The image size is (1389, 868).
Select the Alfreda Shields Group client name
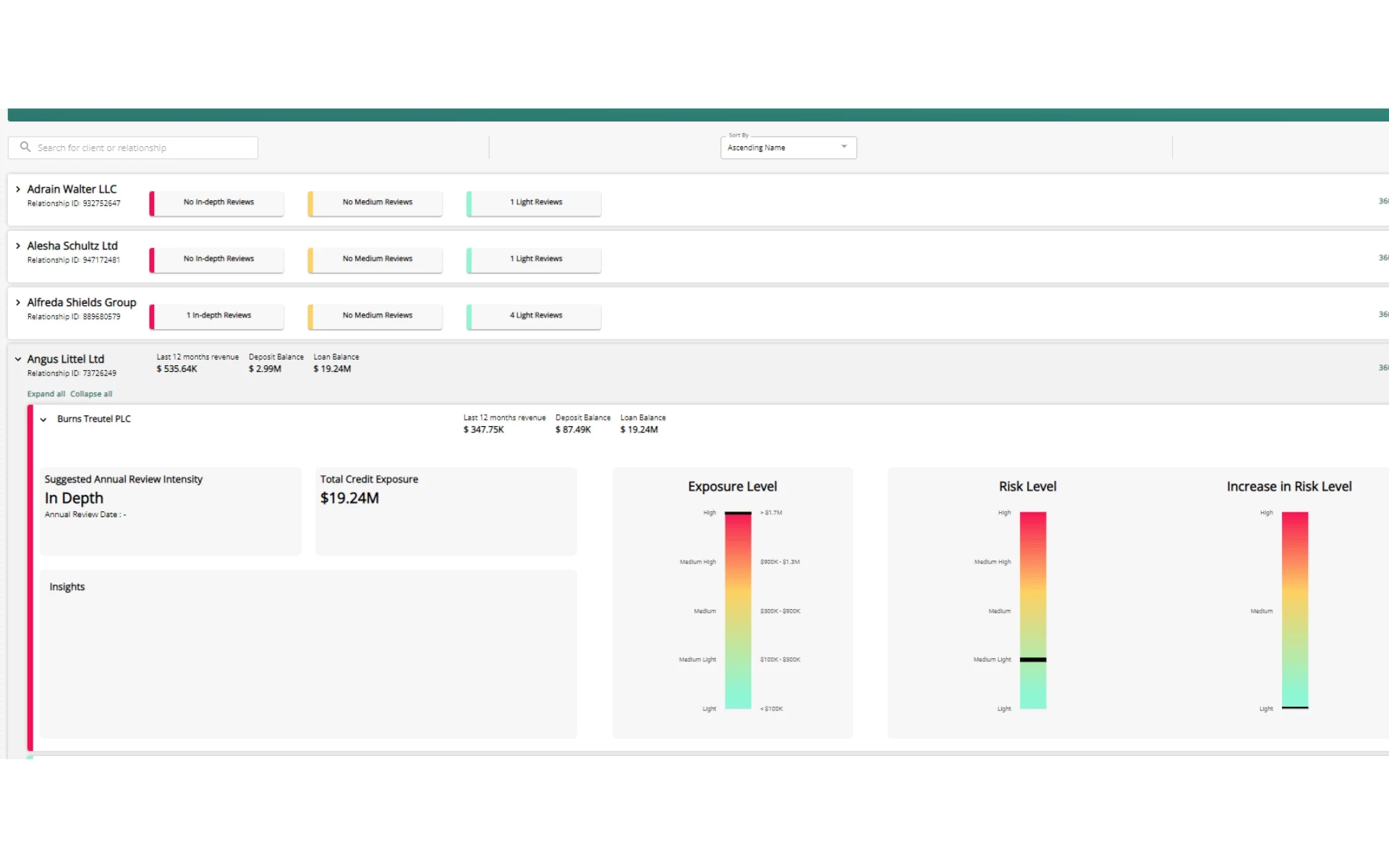[82, 302]
